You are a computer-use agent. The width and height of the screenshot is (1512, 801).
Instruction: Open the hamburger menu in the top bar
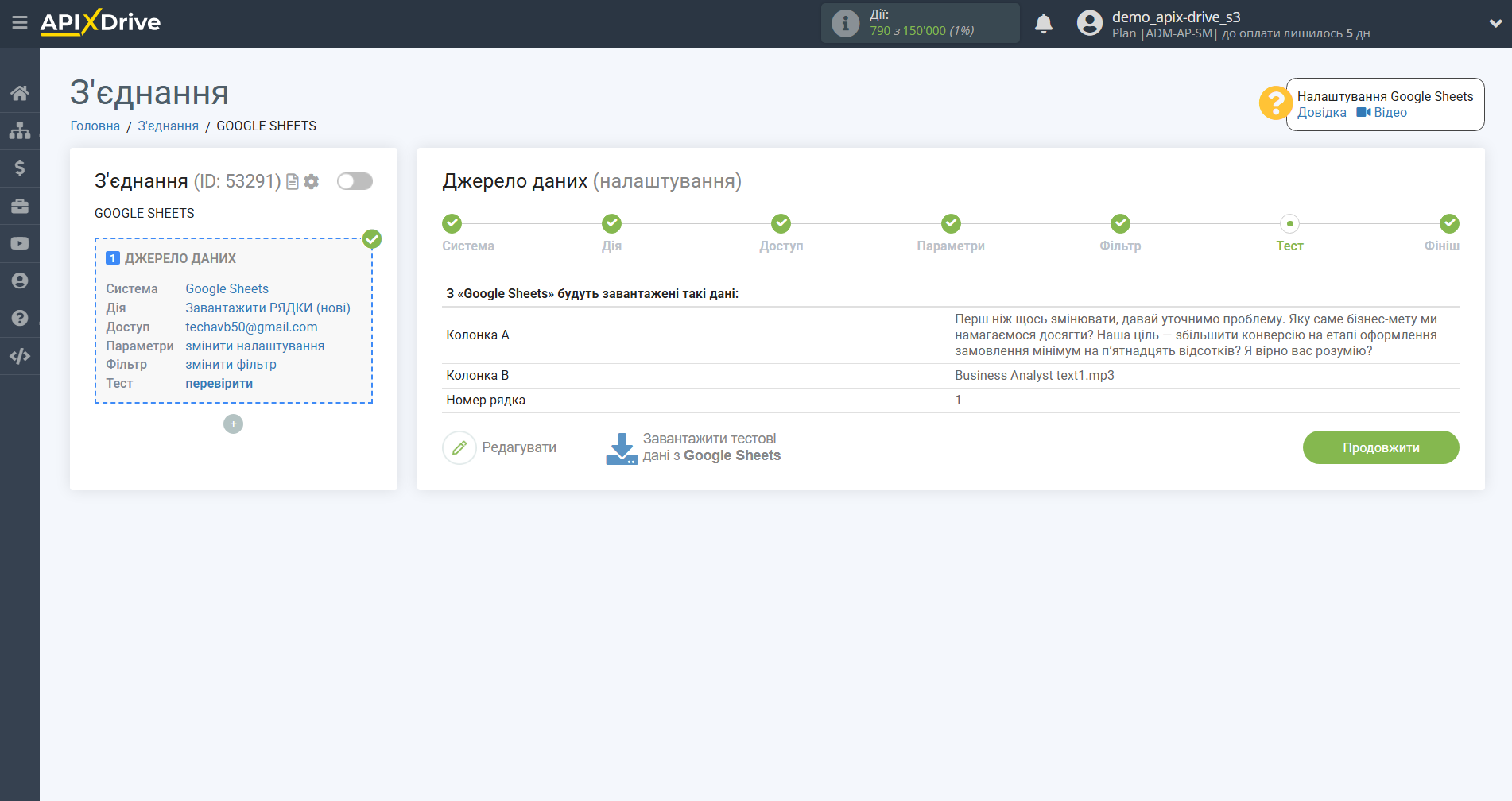[x=20, y=23]
